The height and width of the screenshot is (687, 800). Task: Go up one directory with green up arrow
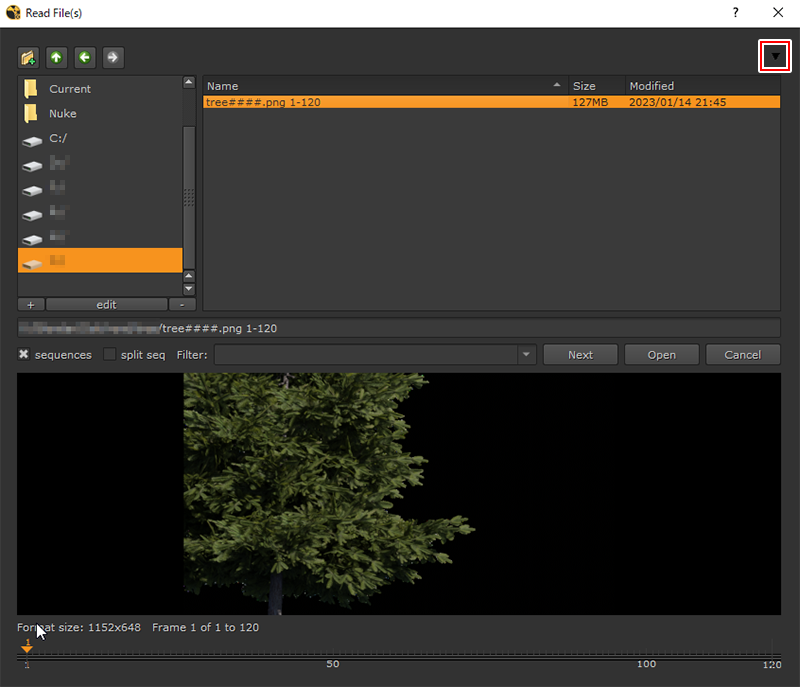tap(56, 58)
